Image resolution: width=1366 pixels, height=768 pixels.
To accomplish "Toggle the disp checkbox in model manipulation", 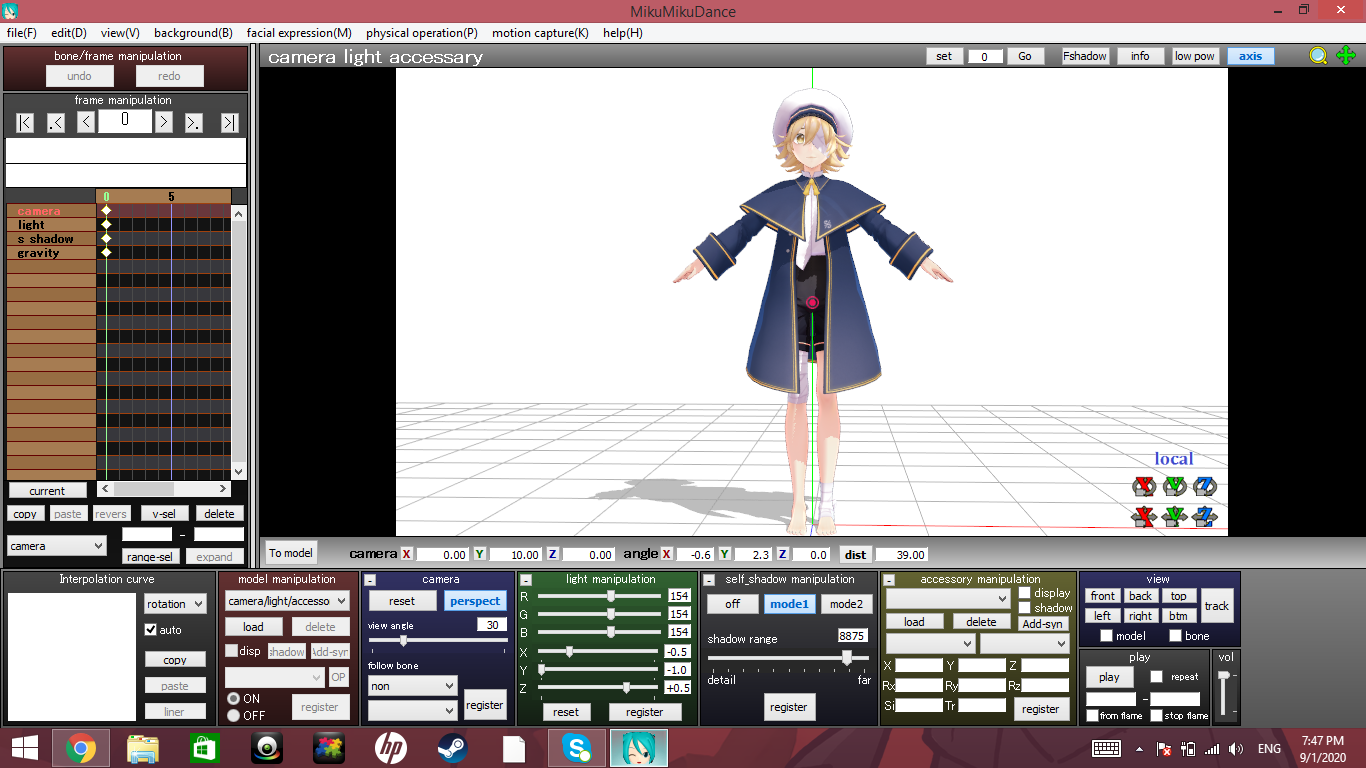I will [x=231, y=651].
